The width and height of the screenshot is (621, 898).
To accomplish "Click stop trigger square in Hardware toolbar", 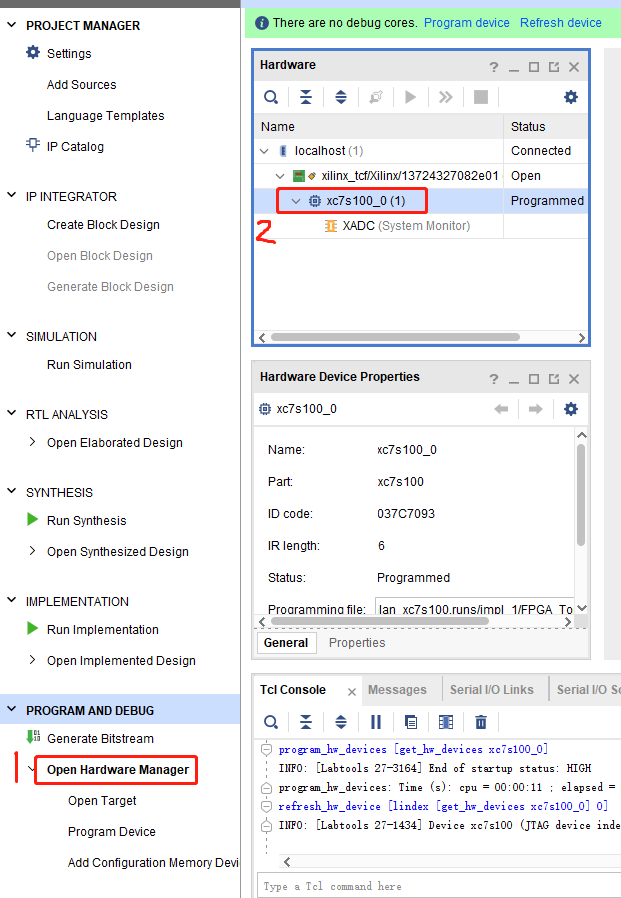I will [481, 97].
